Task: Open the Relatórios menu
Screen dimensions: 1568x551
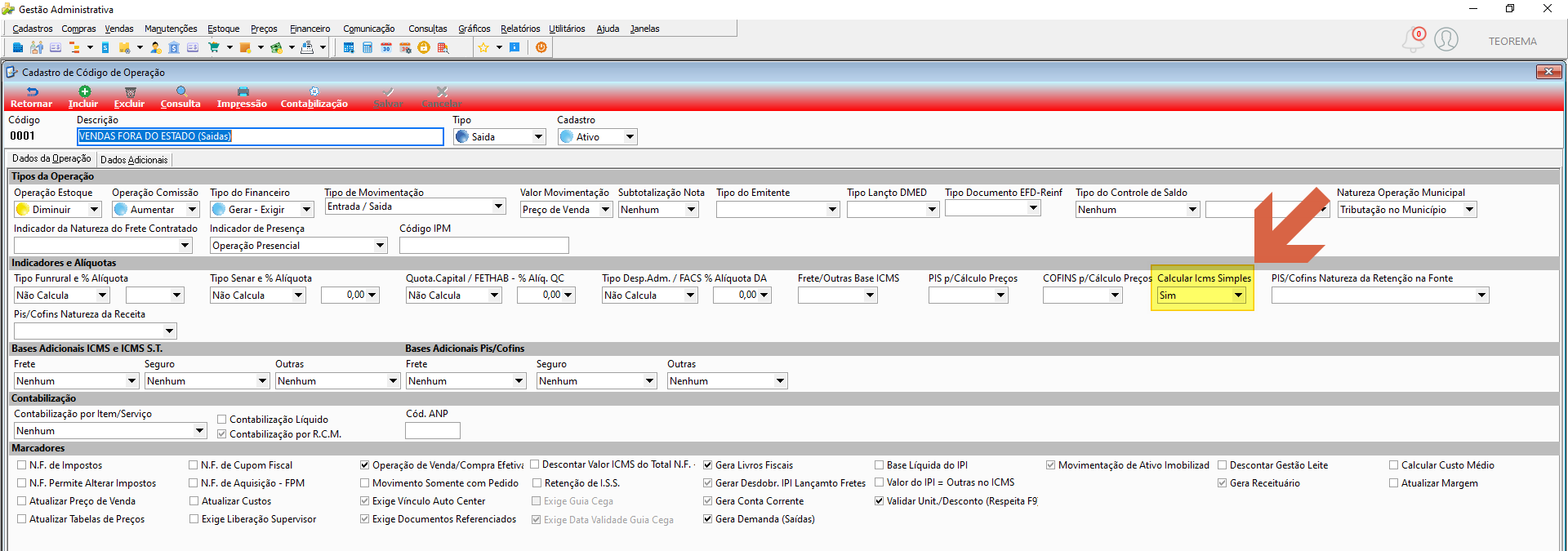Action: coord(520,29)
